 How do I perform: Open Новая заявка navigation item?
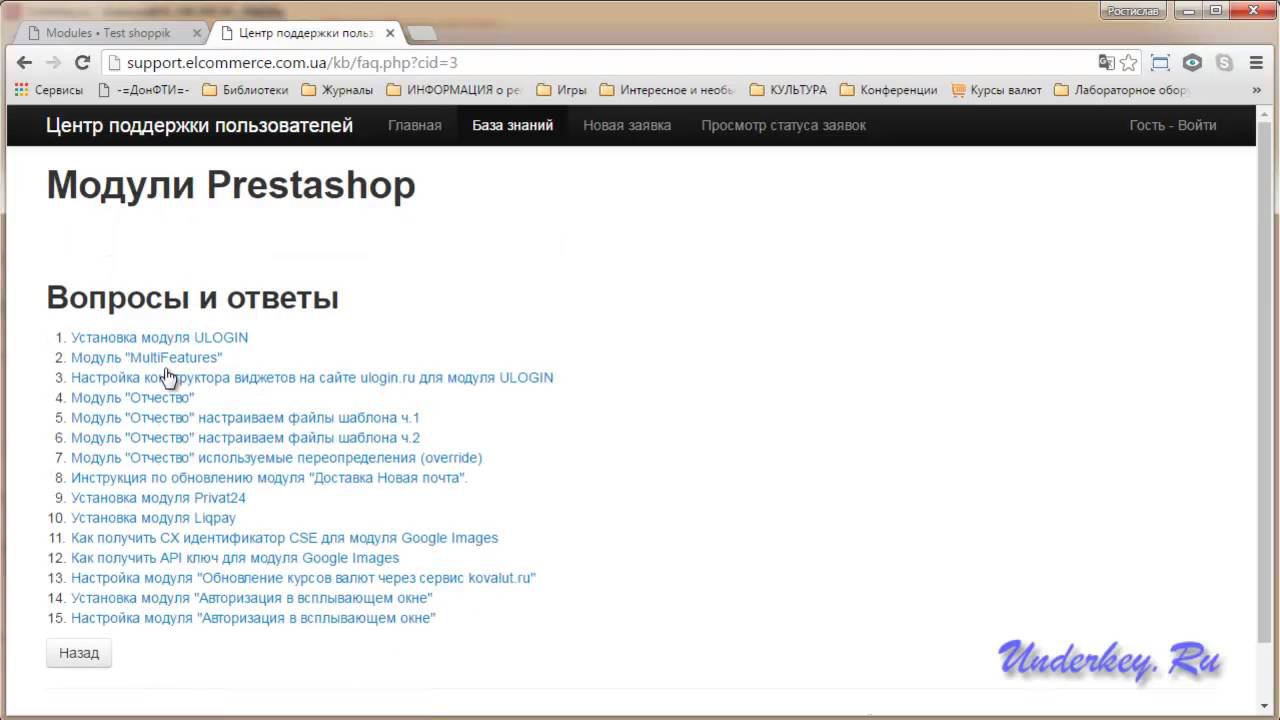pyautogui.click(x=627, y=125)
